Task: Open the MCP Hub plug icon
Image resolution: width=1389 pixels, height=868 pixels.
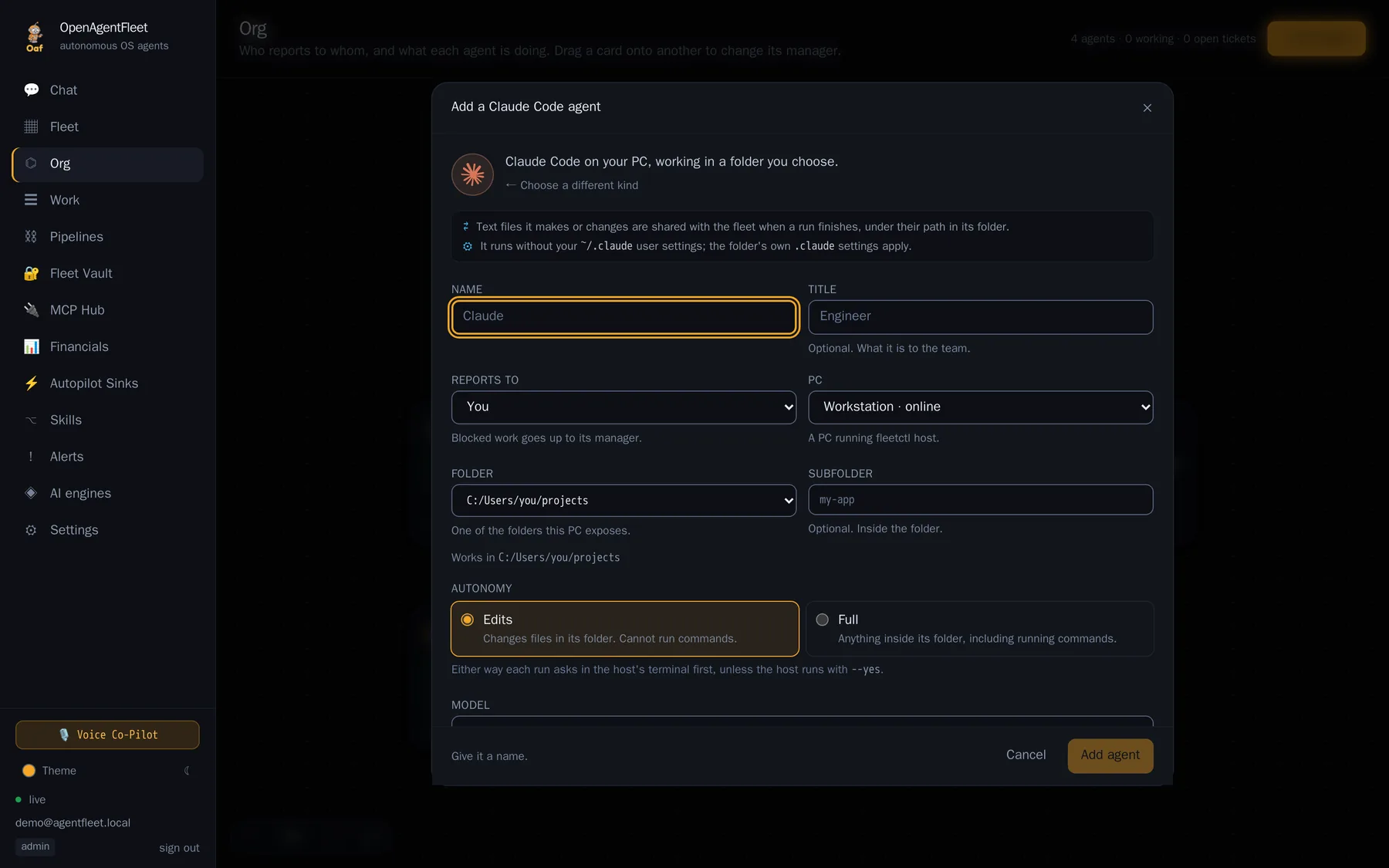Action: [31, 310]
